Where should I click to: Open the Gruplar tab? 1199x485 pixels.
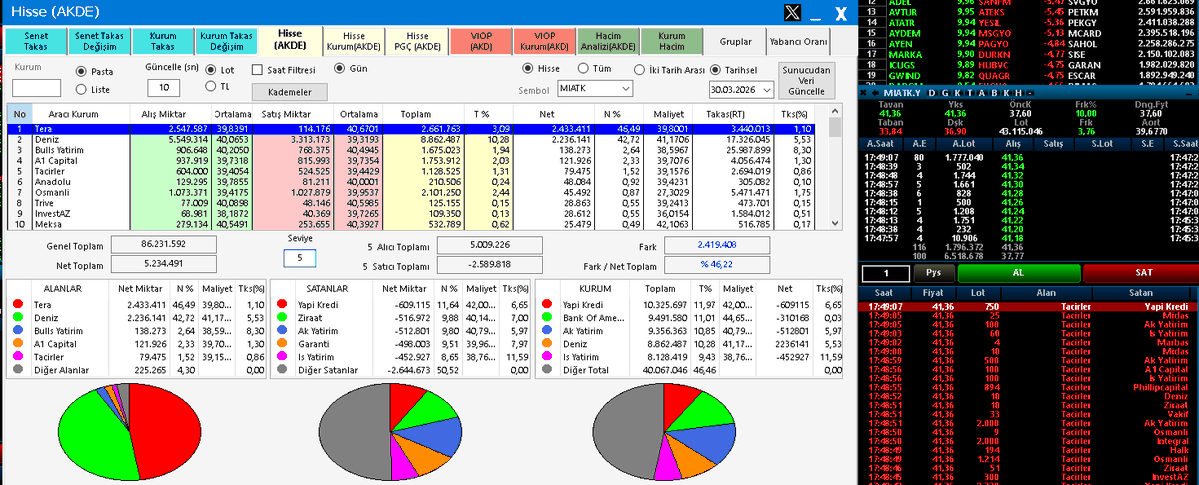point(736,41)
